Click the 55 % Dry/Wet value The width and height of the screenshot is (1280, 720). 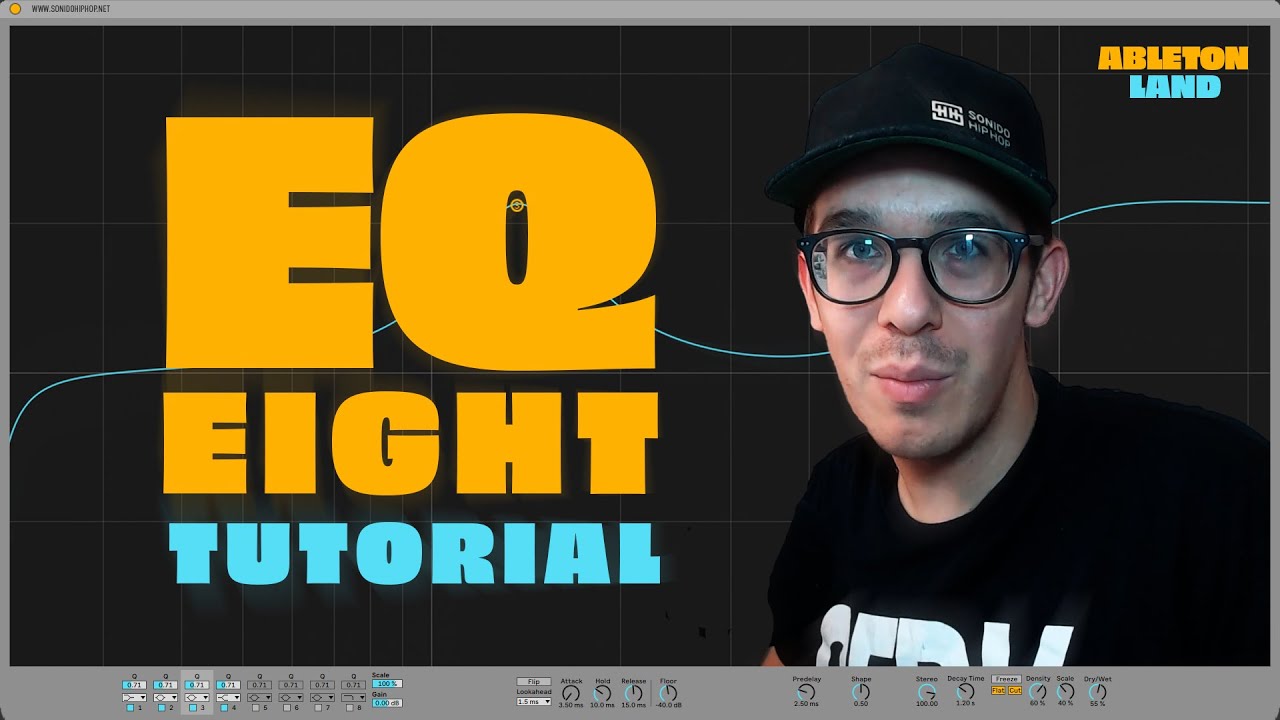click(1097, 704)
